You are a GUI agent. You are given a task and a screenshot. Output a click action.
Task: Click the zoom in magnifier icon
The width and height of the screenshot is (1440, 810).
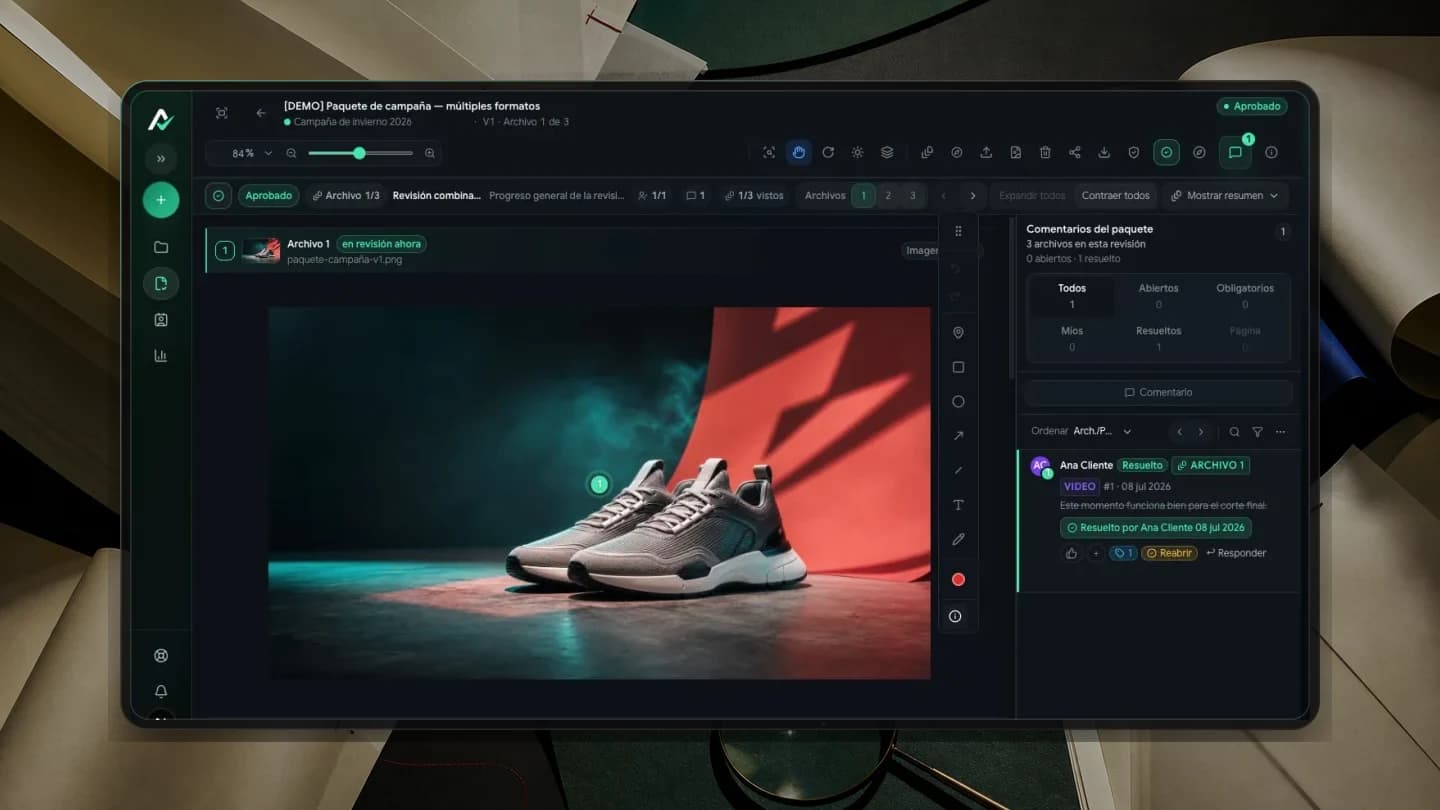(430, 153)
